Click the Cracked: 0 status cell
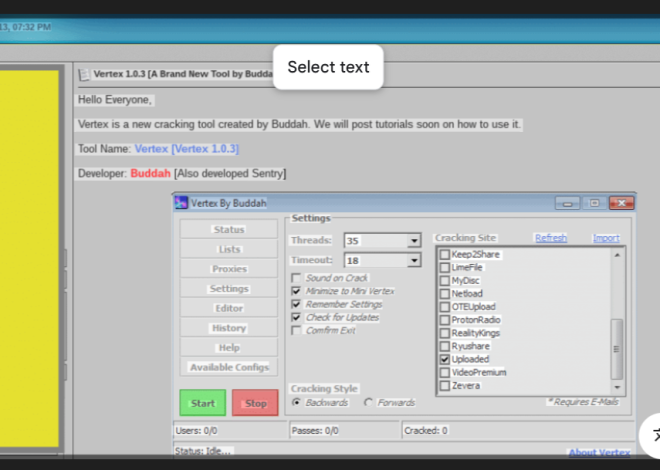Image resolution: width=660 pixels, height=470 pixels. click(518, 430)
